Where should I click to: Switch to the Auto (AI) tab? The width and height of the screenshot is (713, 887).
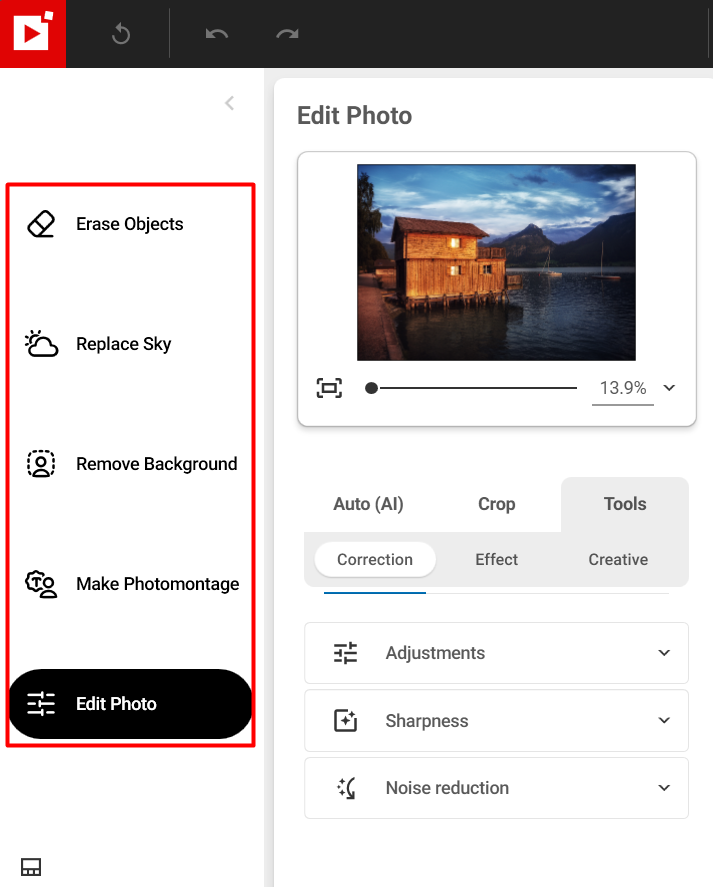tap(368, 504)
